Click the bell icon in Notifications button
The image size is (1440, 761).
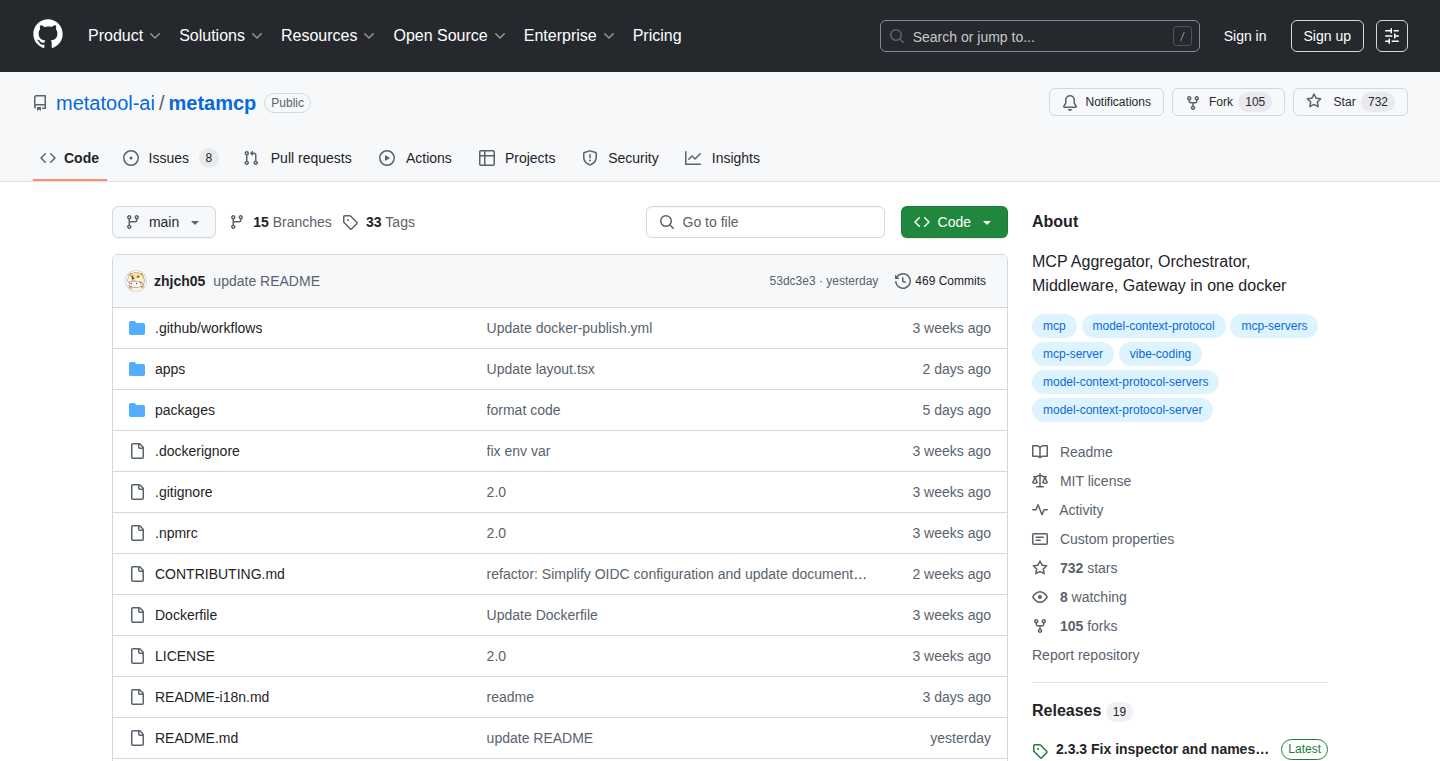[x=1070, y=102]
